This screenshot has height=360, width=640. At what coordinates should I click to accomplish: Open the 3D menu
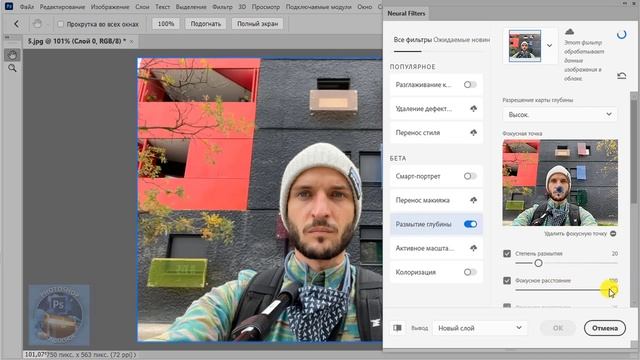coord(242,7)
